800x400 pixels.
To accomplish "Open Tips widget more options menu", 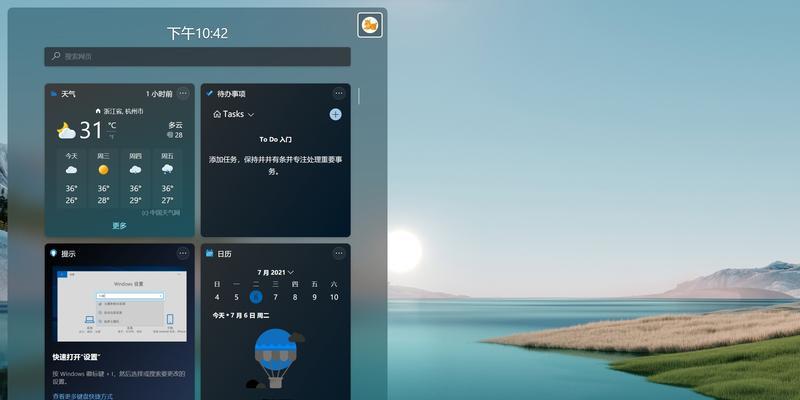I will click(x=183, y=253).
